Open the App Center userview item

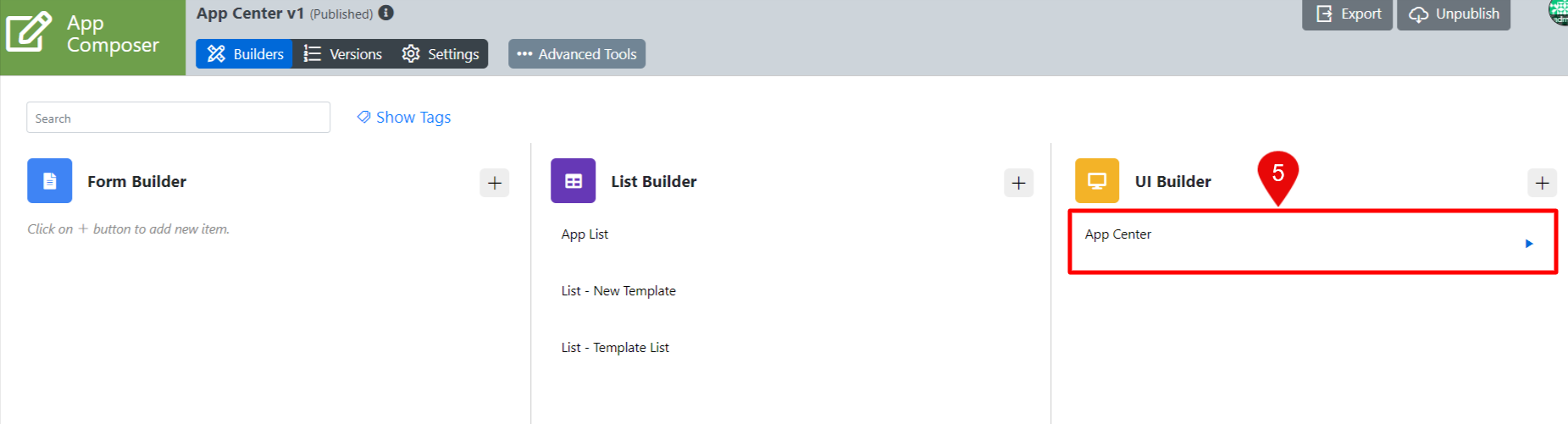[1118, 234]
